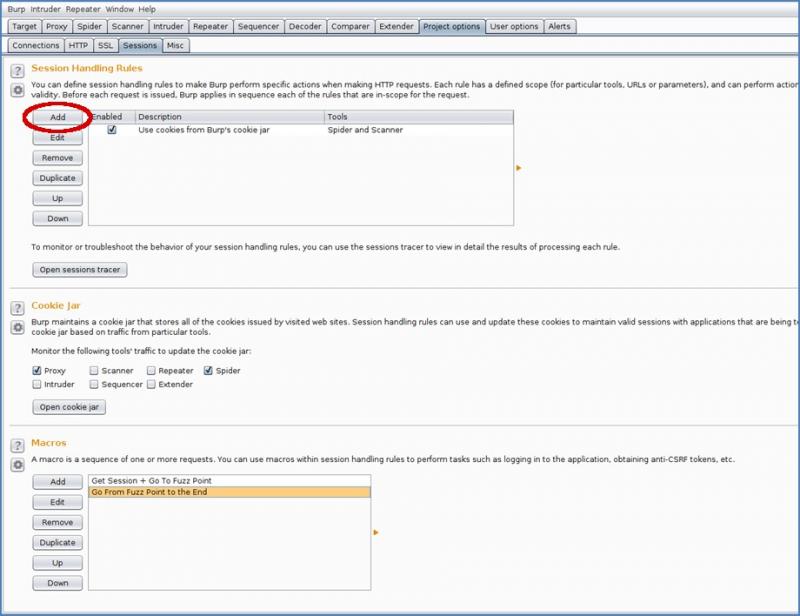Switch to the Scanner tab

[x=128, y=27]
